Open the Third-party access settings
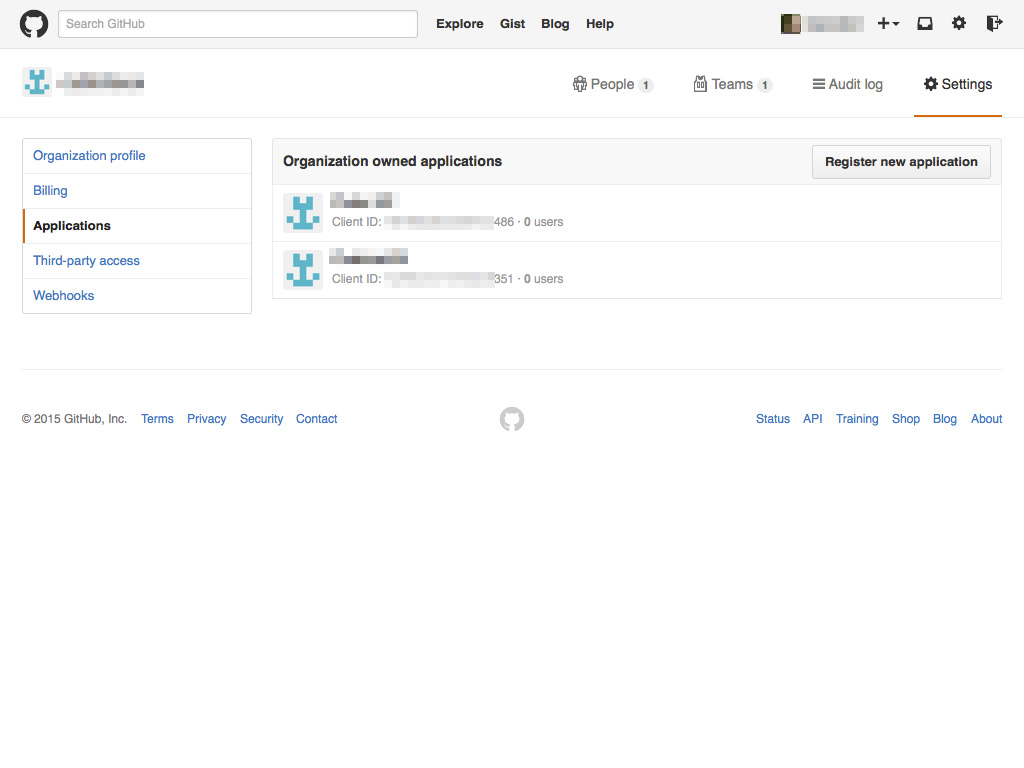The width and height of the screenshot is (1024, 768). coord(86,260)
